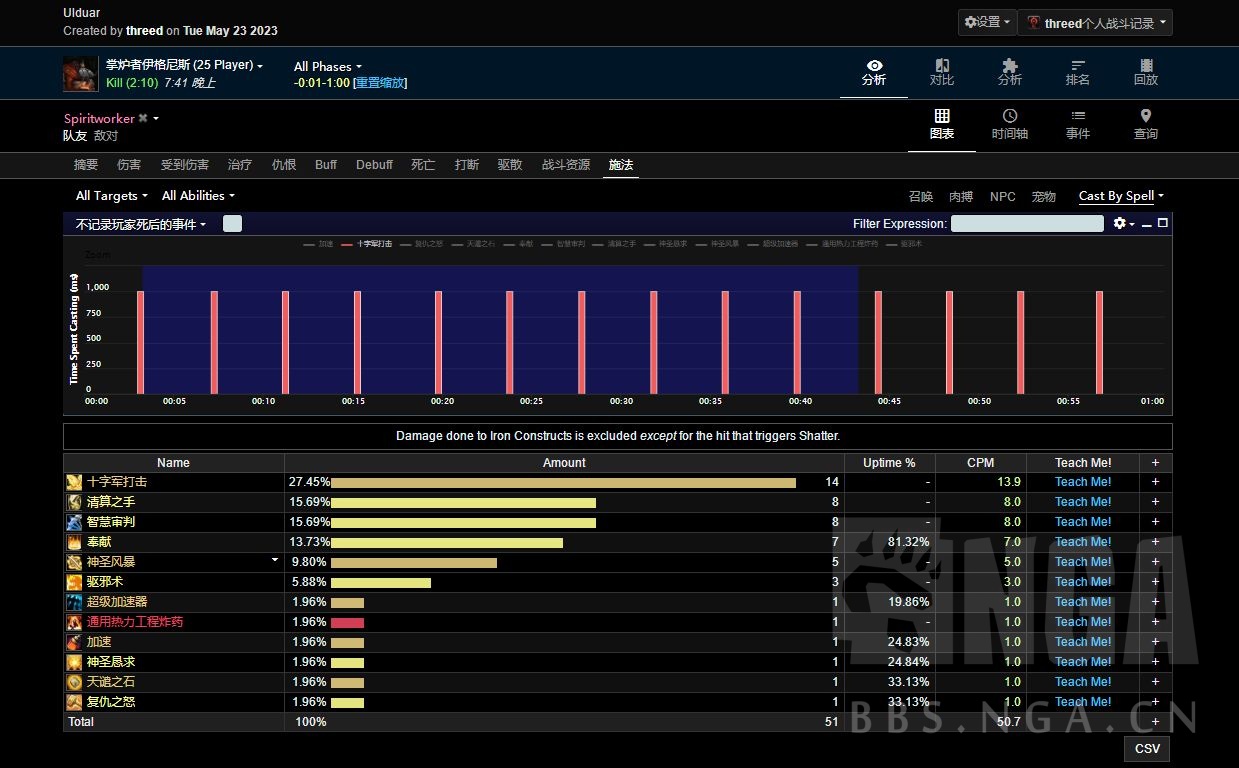Click the CSV export button
The width and height of the screenshot is (1239, 768).
pyautogui.click(x=1146, y=749)
